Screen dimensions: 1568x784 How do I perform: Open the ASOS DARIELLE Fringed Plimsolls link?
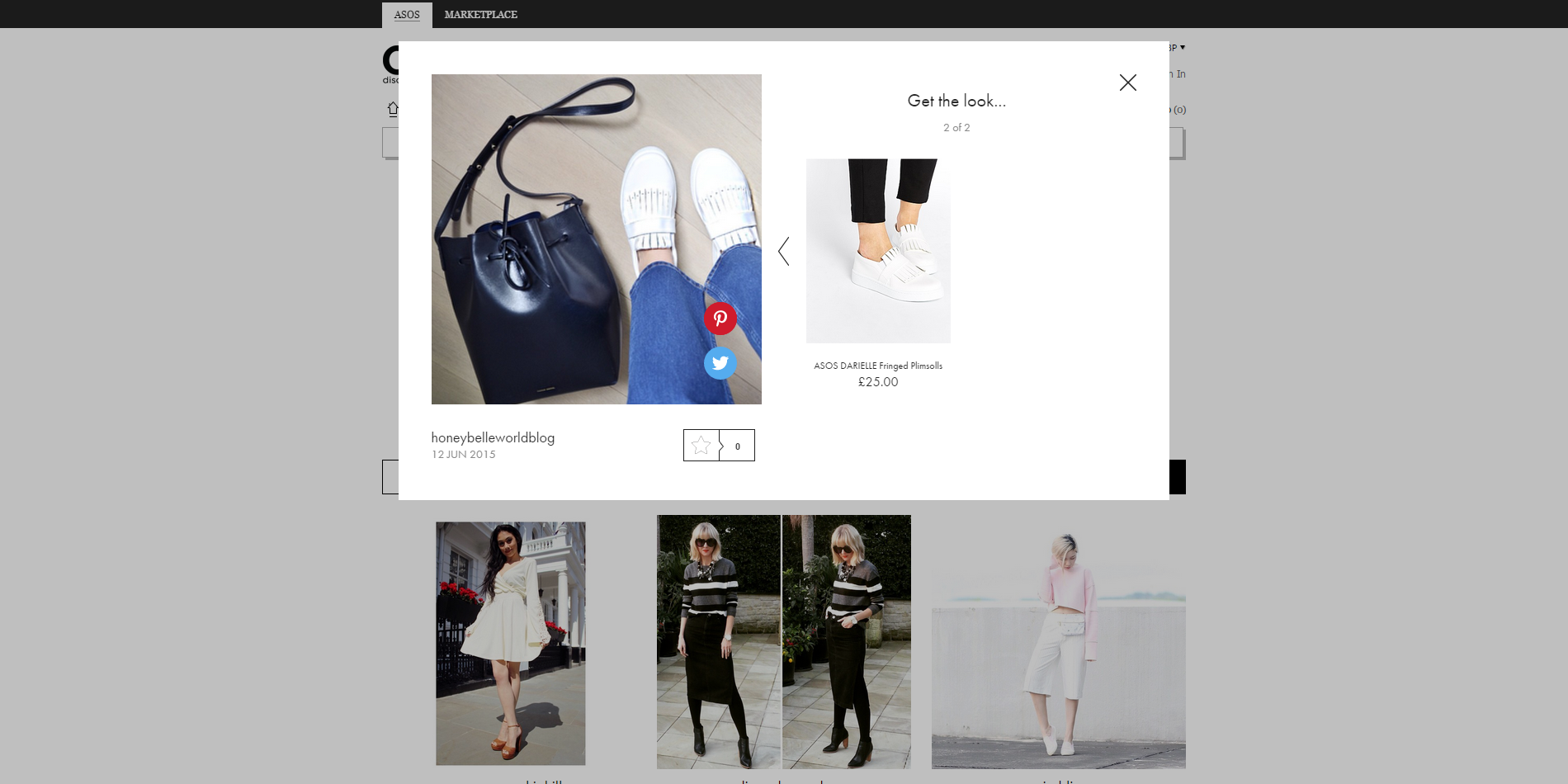pos(877,366)
